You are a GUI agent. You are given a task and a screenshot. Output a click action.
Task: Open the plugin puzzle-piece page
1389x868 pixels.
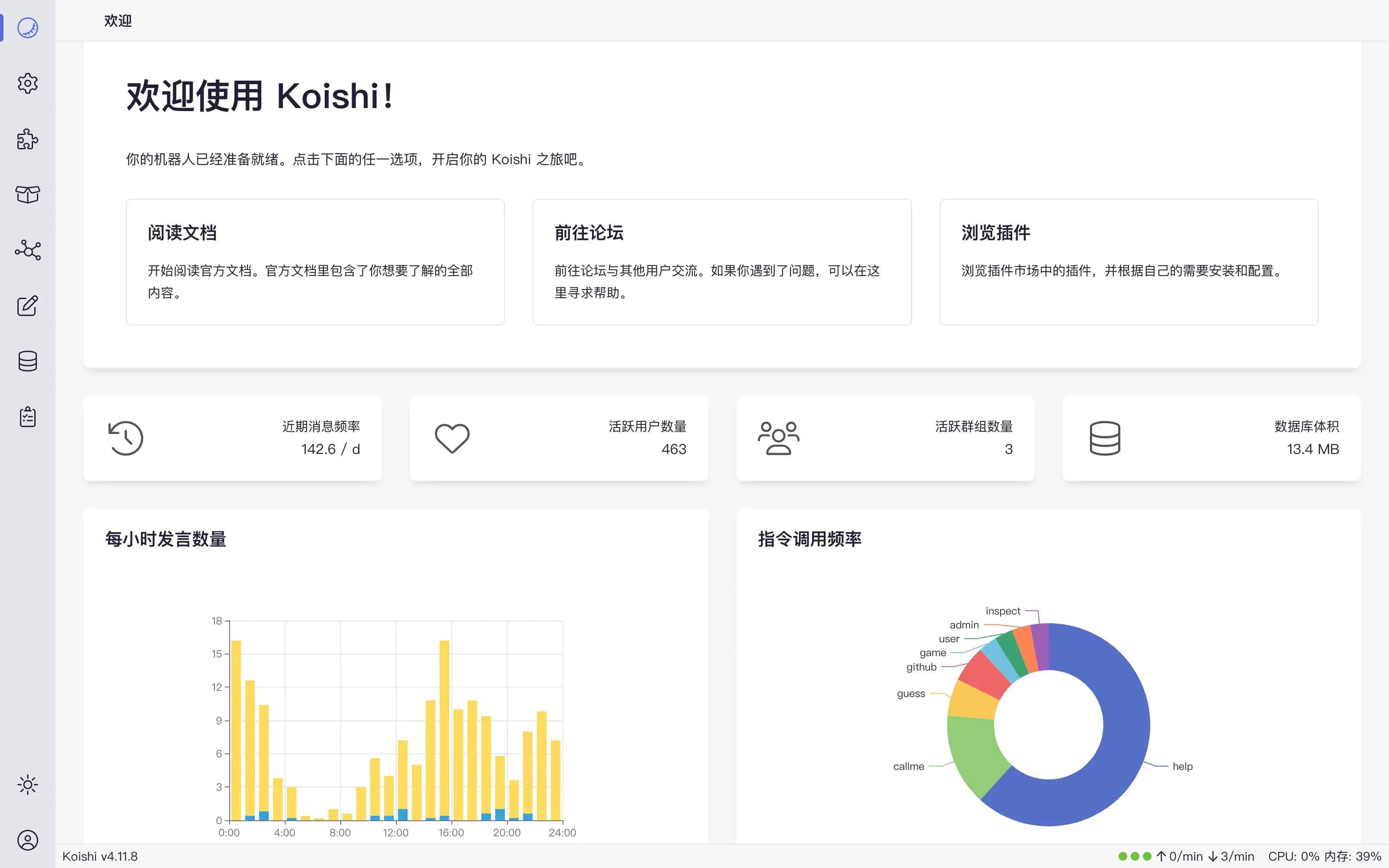pos(27,139)
